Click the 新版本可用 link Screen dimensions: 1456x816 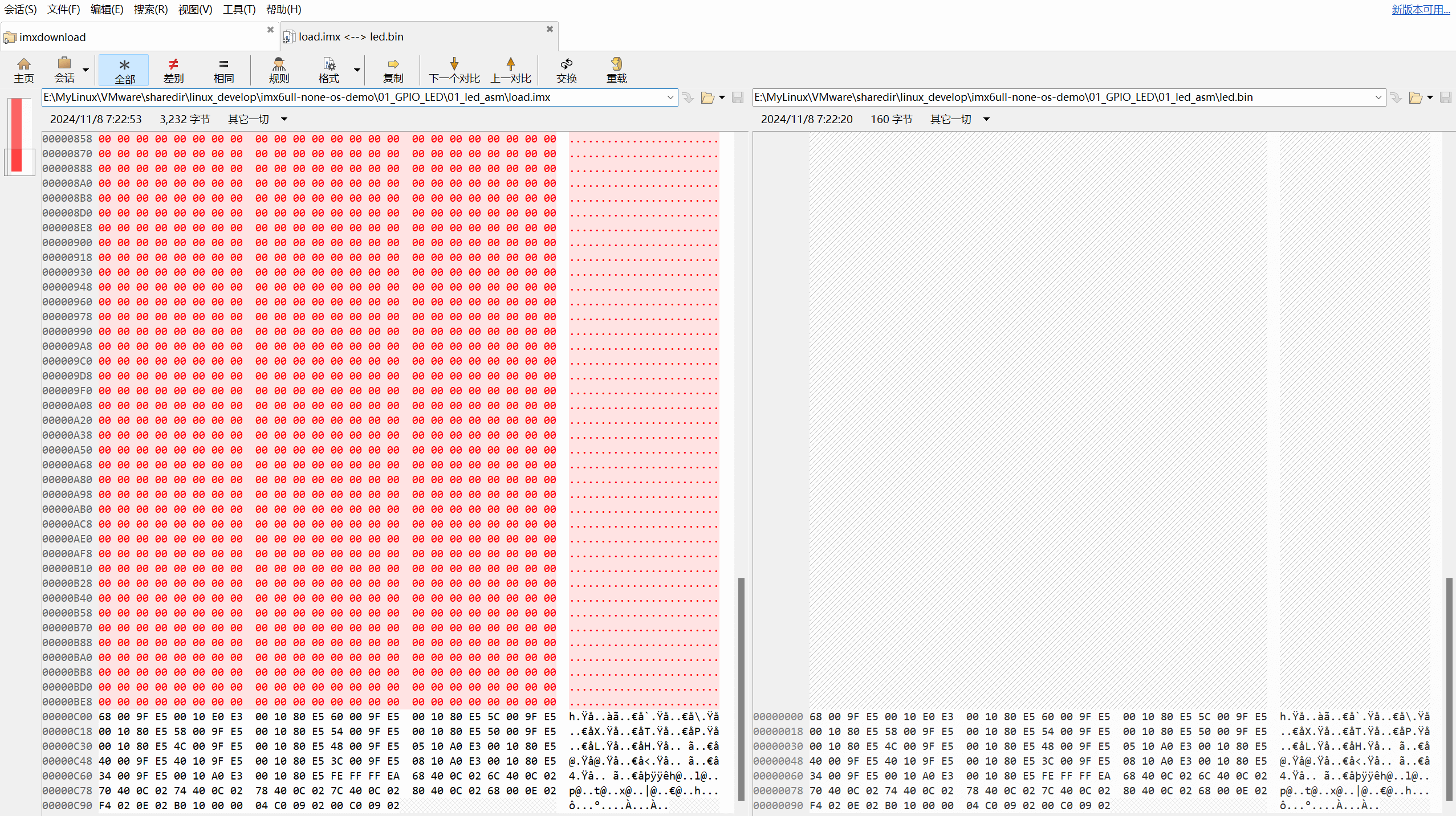[x=1420, y=9]
